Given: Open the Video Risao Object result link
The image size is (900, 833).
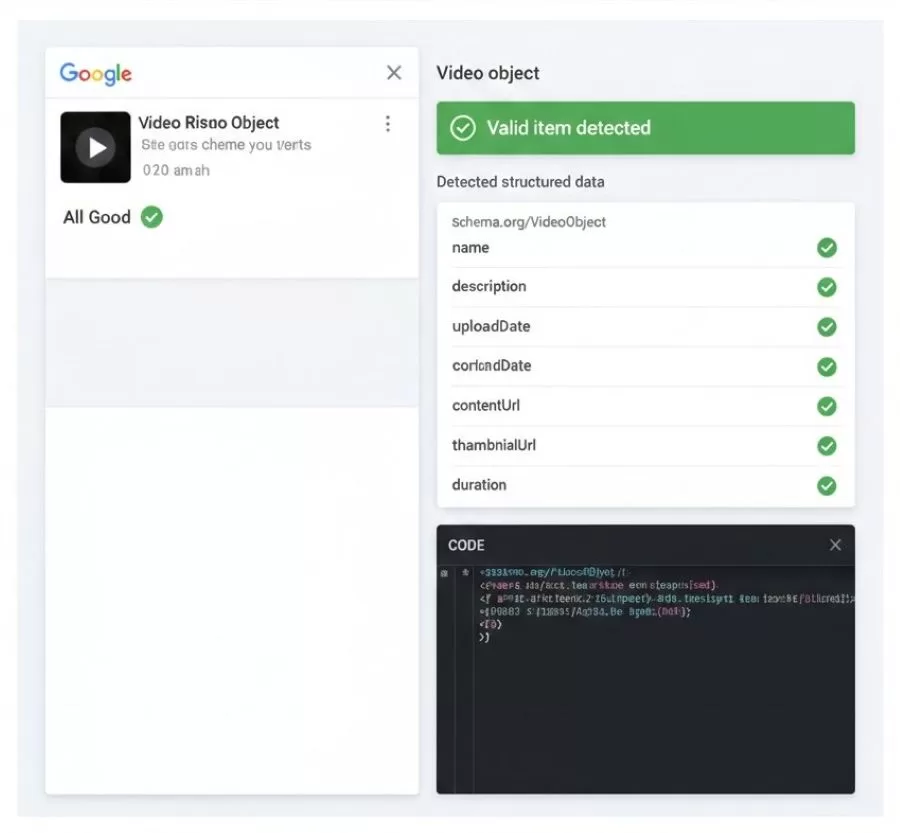Looking at the screenshot, I should (209, 122).
